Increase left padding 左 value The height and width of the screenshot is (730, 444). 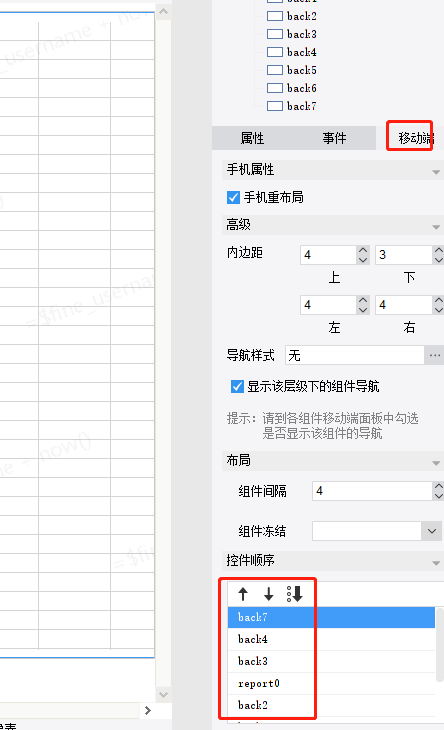[363, 300]
